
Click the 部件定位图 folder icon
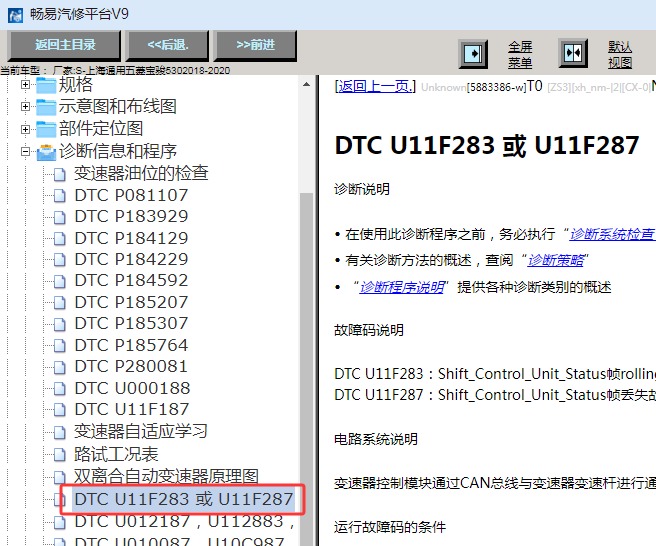click(46, 129)
